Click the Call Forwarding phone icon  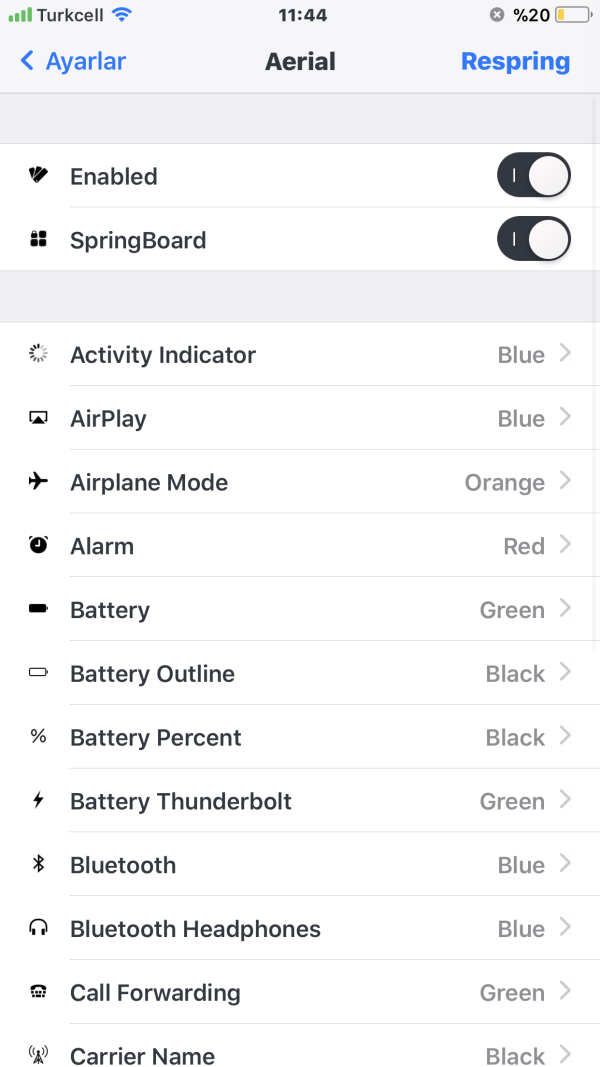tap(38, 992)
